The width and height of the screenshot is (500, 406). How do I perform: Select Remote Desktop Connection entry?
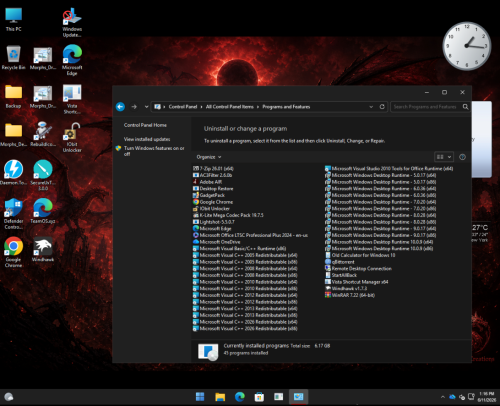point(358,268)
